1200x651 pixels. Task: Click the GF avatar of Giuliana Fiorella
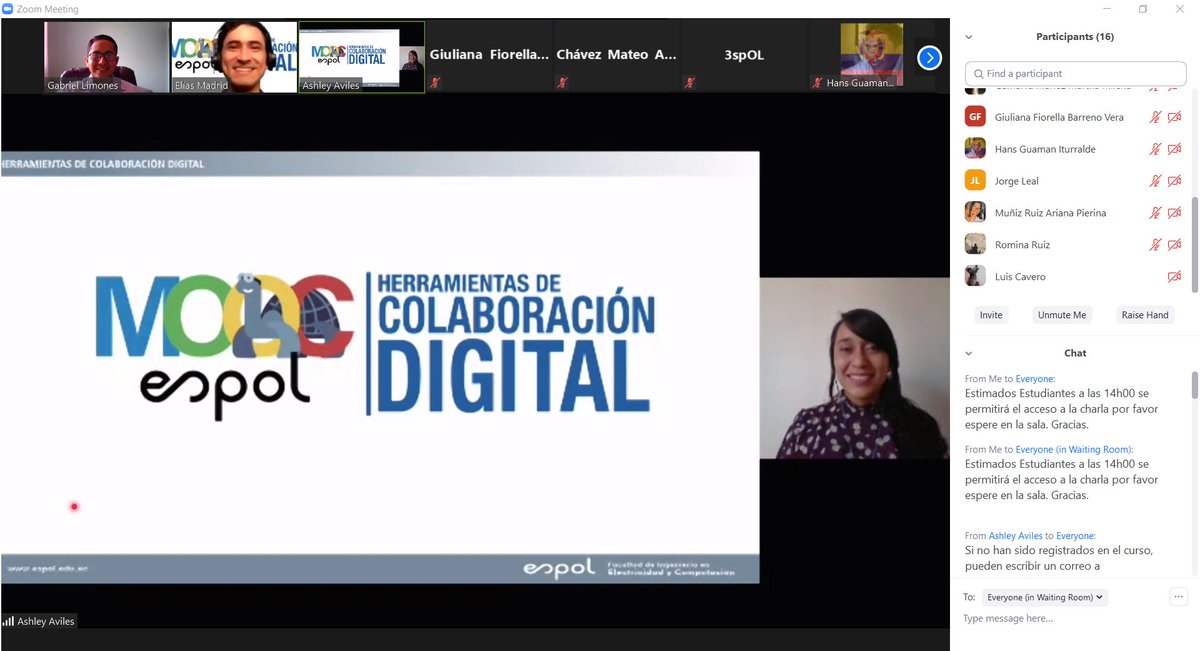(975, 117)
